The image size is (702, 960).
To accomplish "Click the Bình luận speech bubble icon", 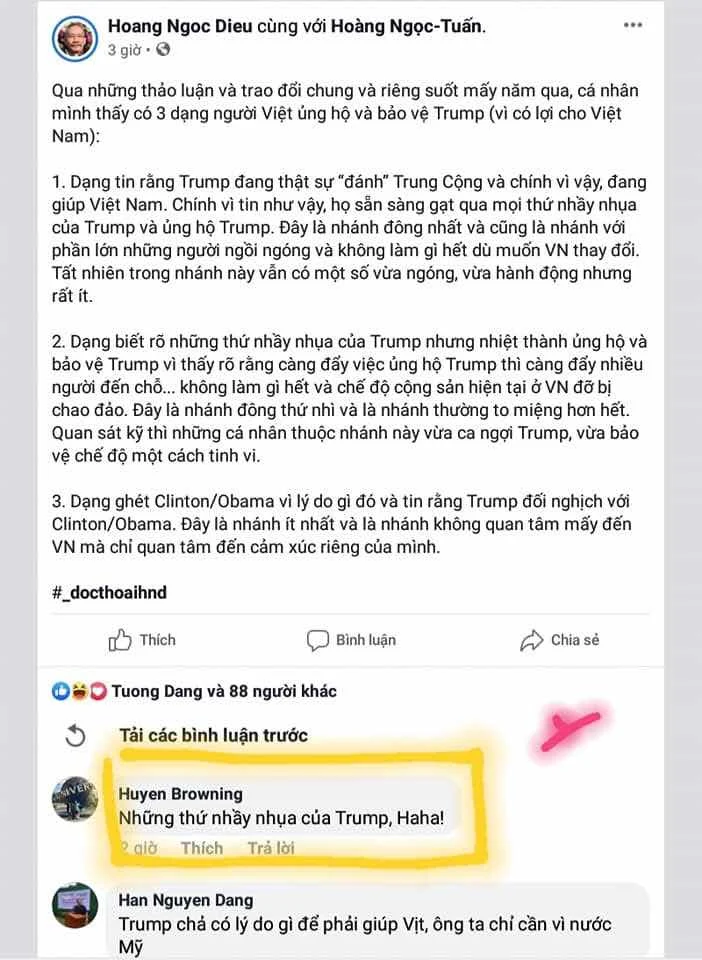I will [318, 641].
